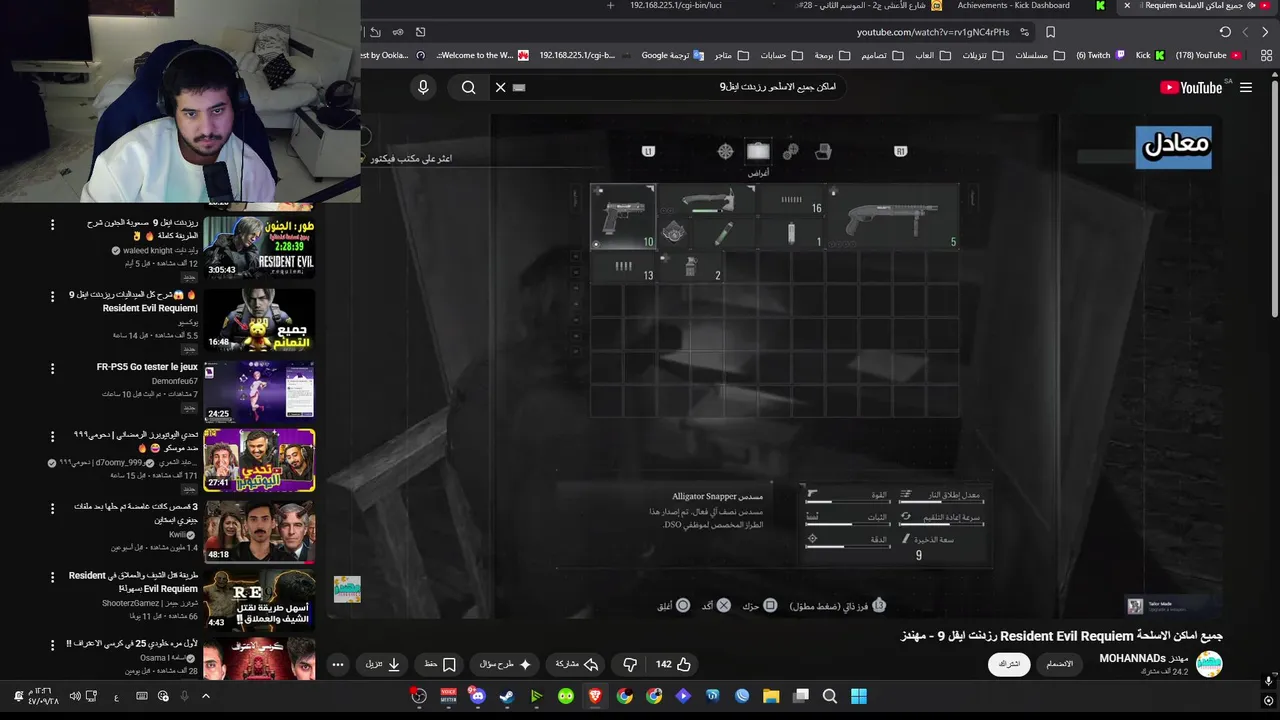Open options menu for waleed knight video
This screenshot has height=720, width=1280.
(53, 225)
